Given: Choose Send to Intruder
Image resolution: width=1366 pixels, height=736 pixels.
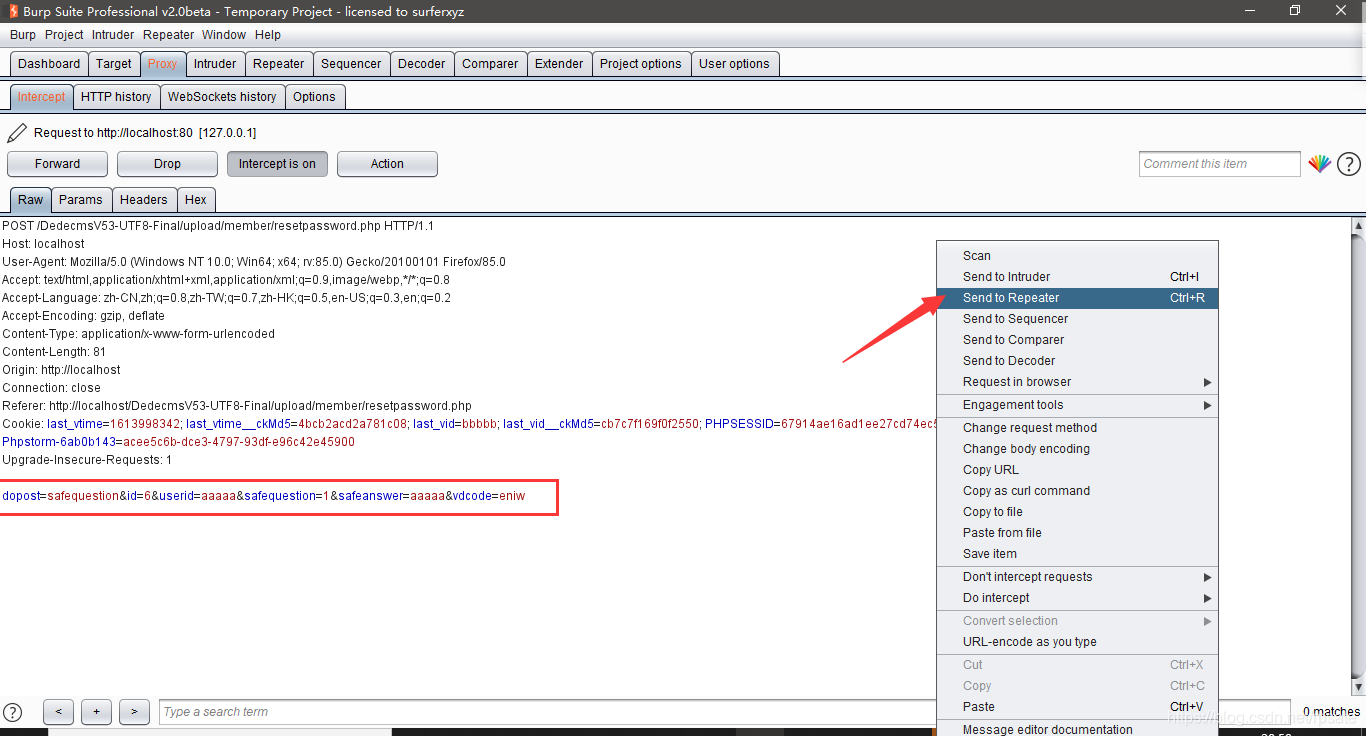Looking at the screenshot, I should (1077, 277).
